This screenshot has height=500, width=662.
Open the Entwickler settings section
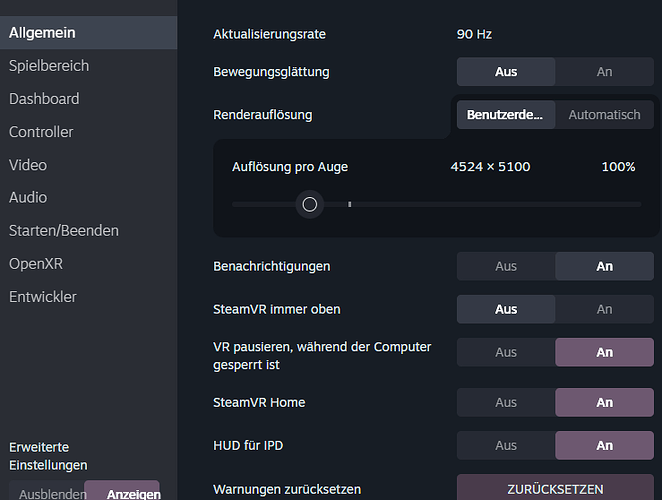[88, 297]
